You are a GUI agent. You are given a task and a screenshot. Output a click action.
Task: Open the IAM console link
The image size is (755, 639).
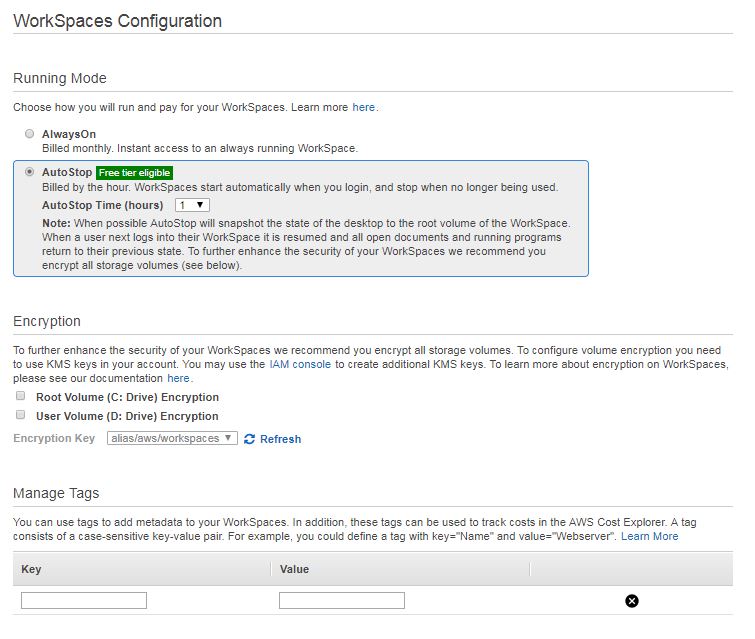[x=300, y=365]
